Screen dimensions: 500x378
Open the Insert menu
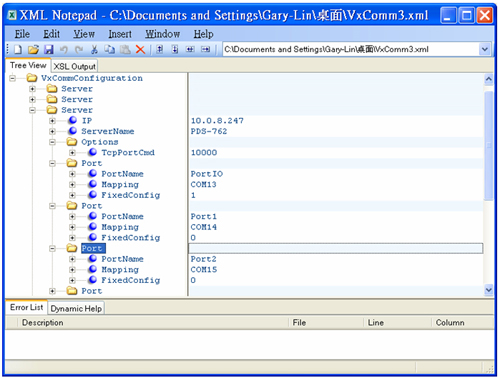[x=120, y=34]
